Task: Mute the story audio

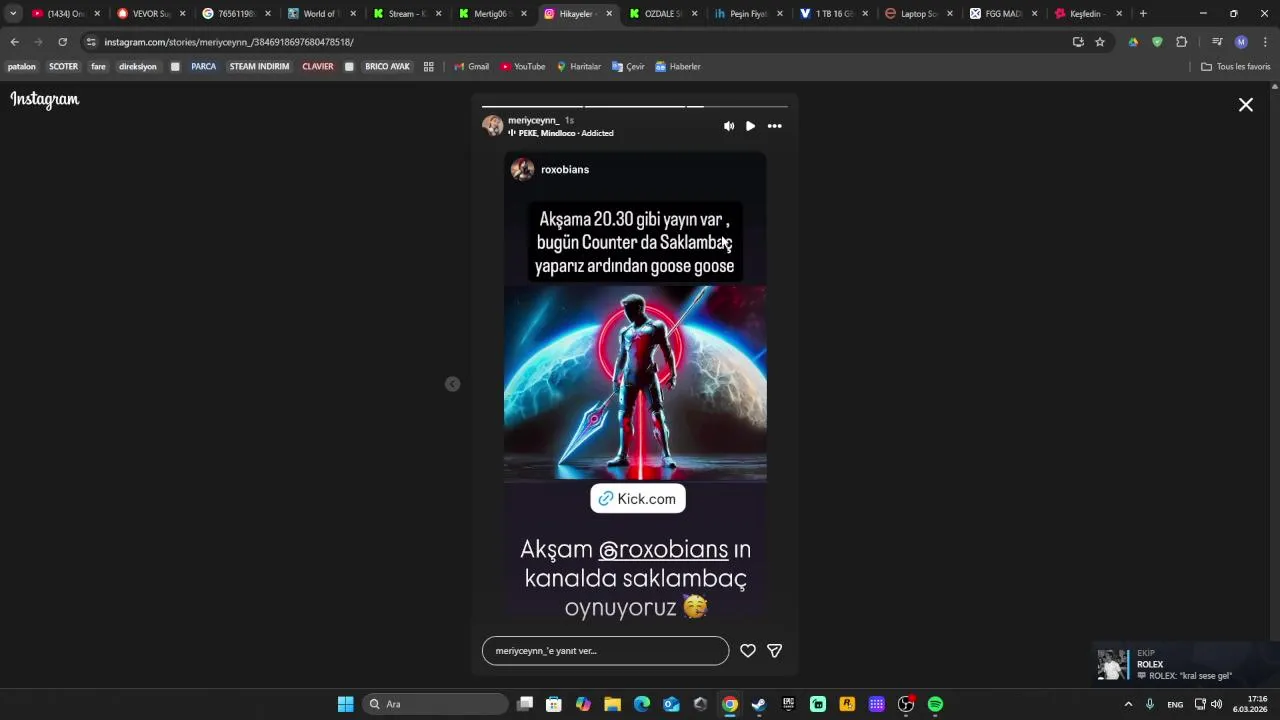Action: click(x=729, y=126)
